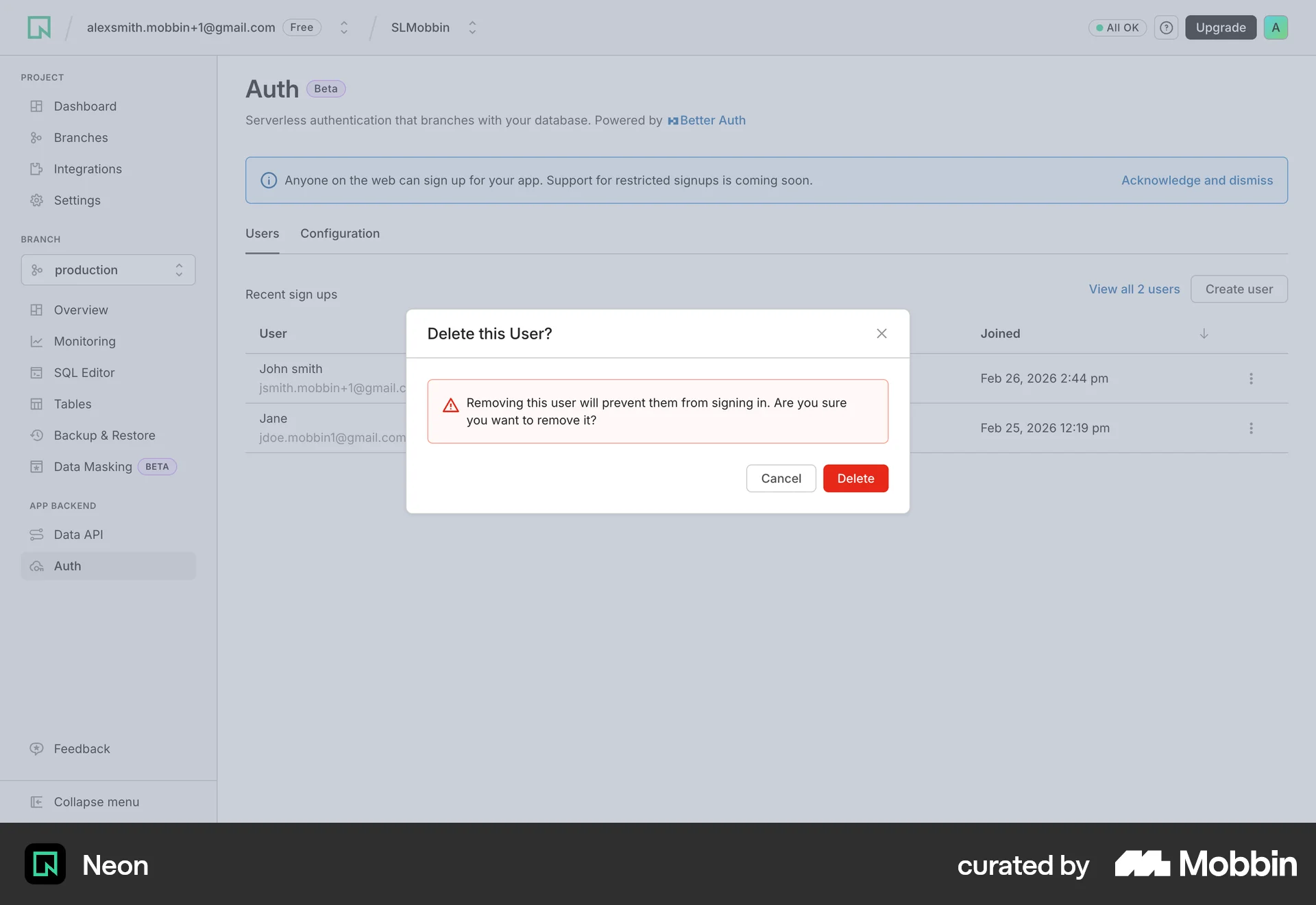Click the info icon in signup banner

tap(269, 180)
